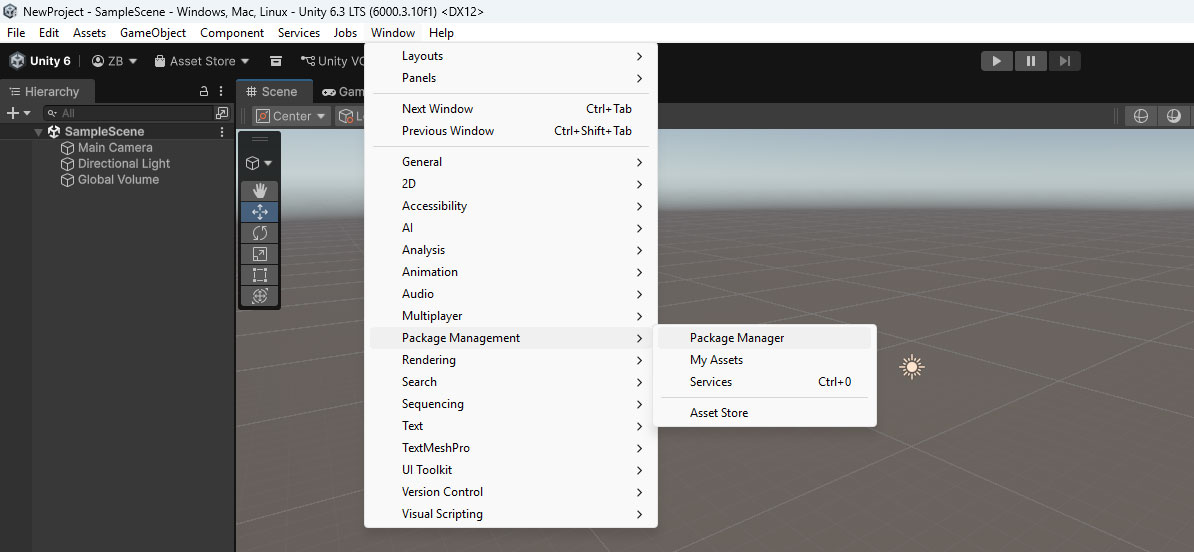Start Play mode
Image resolution: width=1194 pixels, height=552 pixels.
coord(997,61)
